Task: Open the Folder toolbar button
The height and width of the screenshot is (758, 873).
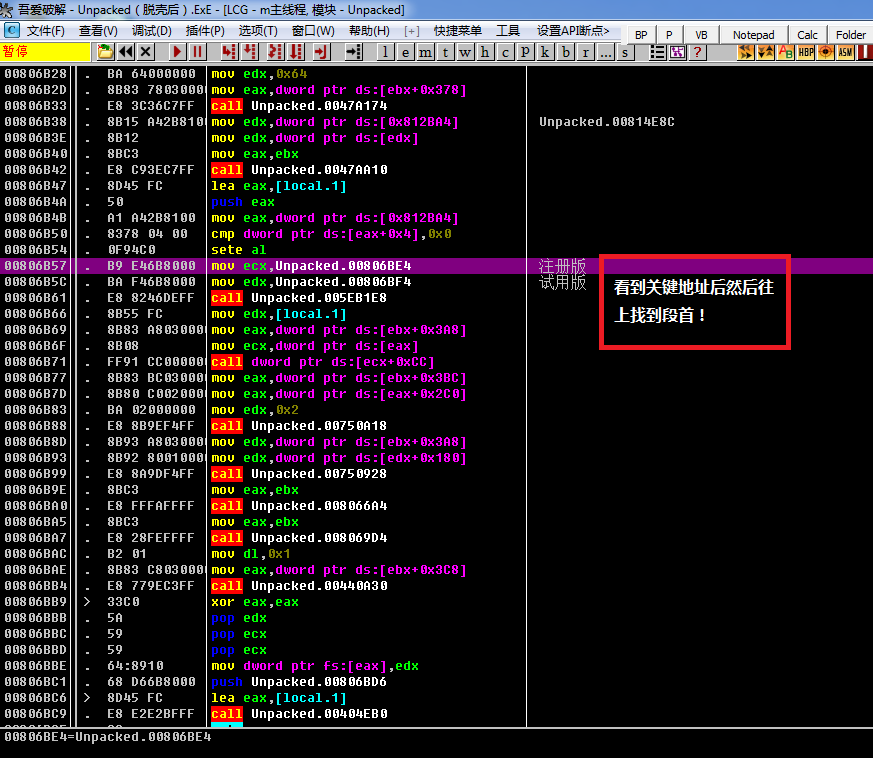Action: 851,35
